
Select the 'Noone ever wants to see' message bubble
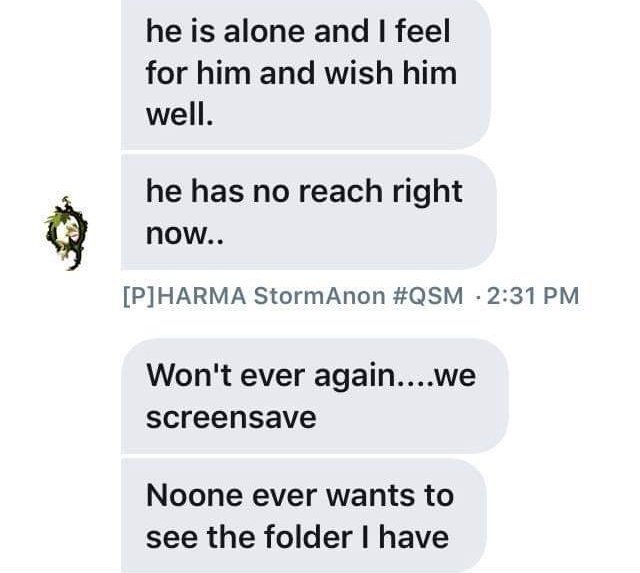304,515
